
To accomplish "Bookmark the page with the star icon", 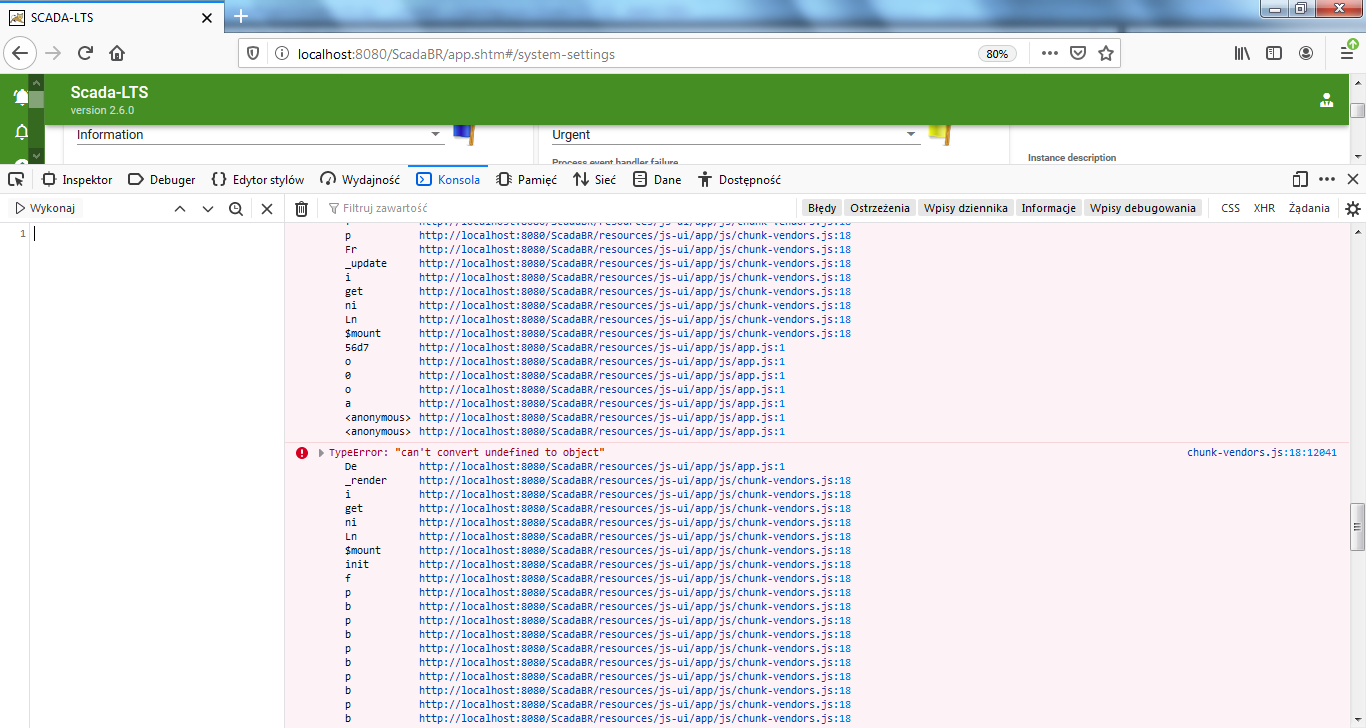I will click(x=1106, y=54).
